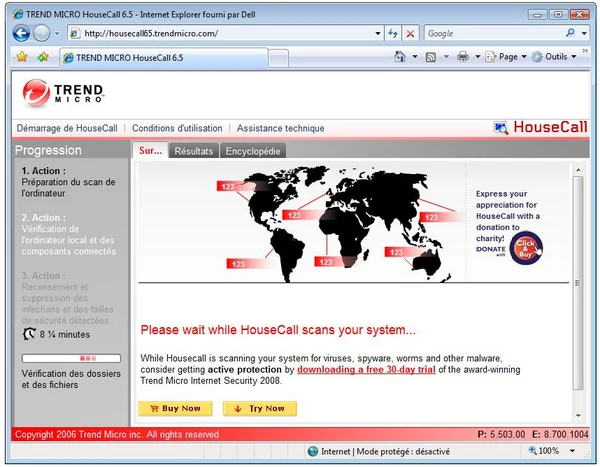Screen dimensions: 600x467
Task: Click the Click & Buy donate button
Action: [x=526, y=248]
